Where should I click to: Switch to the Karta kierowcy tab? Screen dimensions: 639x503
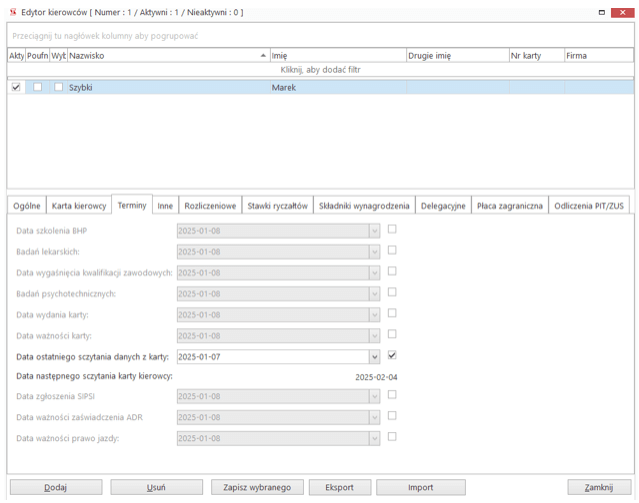(79, 205)
